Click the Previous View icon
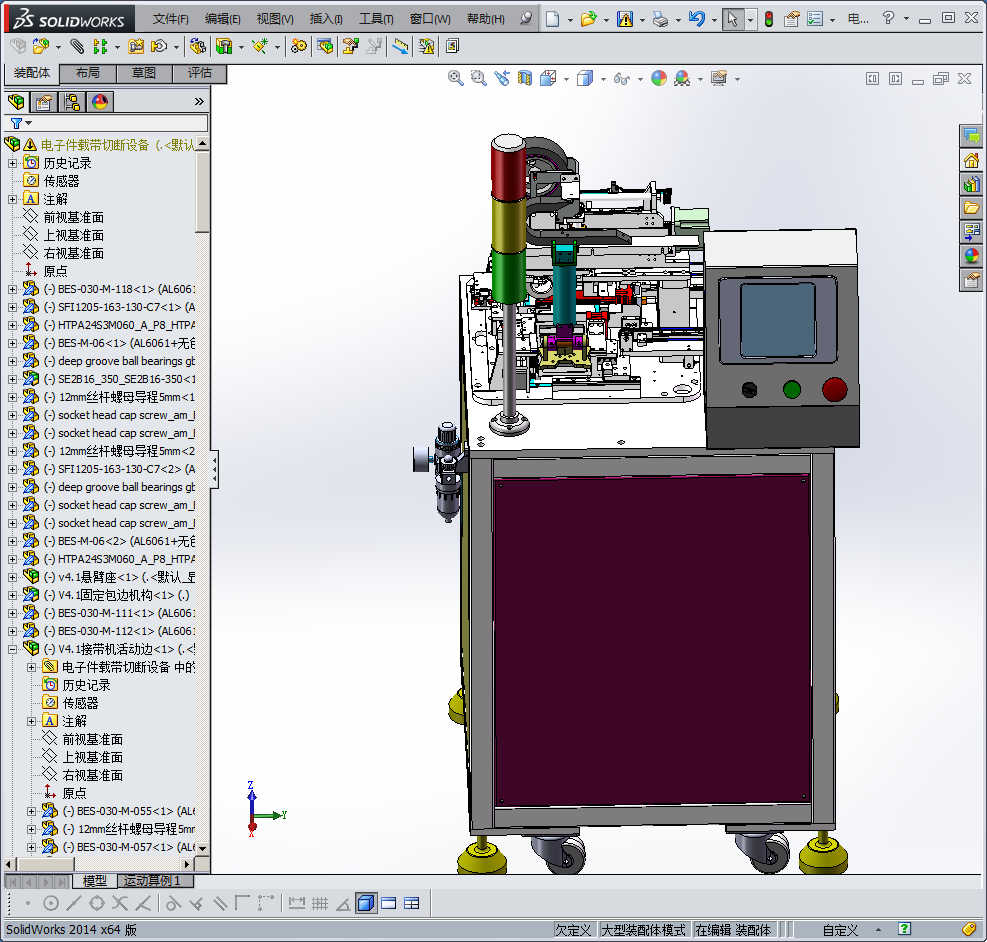987x942 pixels. [502, 78]
